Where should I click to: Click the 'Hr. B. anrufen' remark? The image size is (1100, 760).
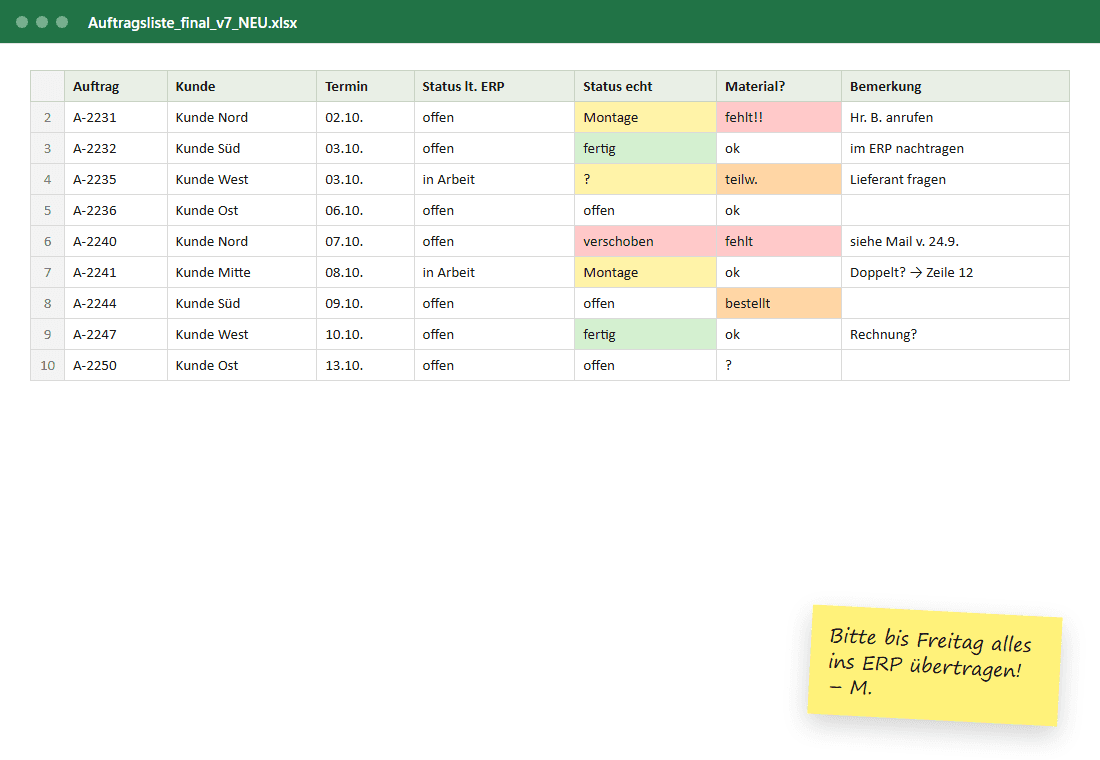click(x=955, y=117)
